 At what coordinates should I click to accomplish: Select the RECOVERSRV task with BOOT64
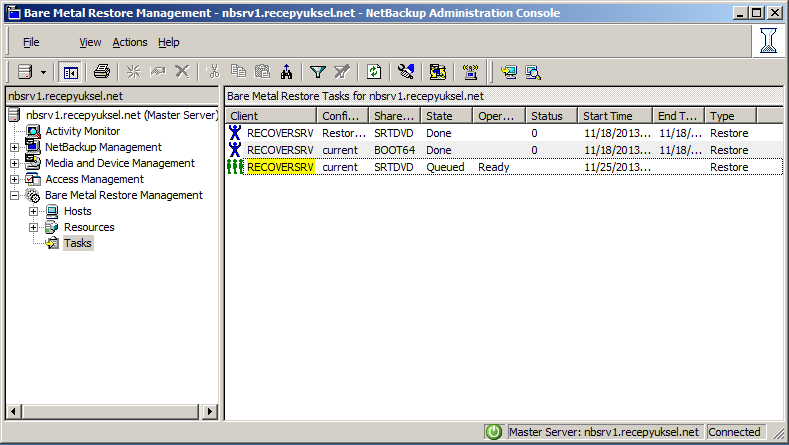504,150
